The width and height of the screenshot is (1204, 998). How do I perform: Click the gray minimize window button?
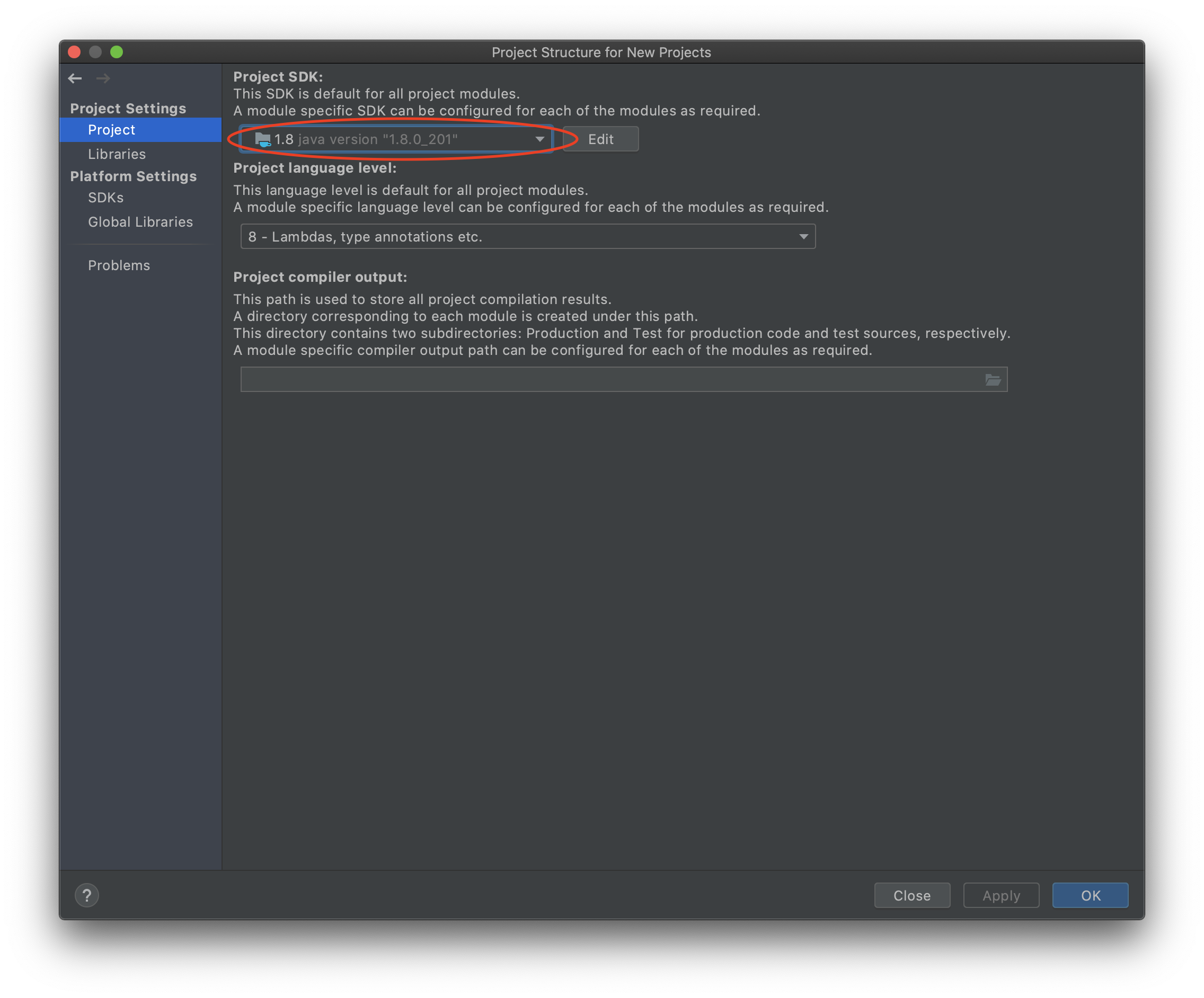pos(95,52)
